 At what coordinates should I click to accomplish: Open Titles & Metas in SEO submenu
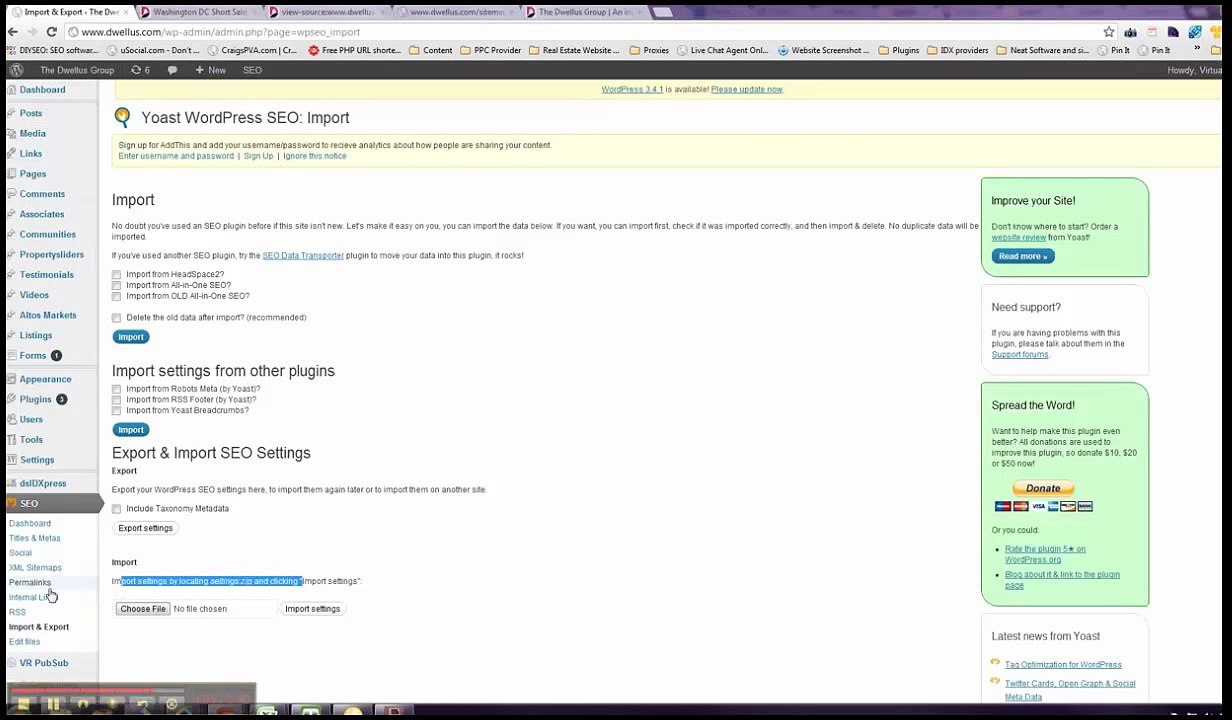tap(35, 538)
